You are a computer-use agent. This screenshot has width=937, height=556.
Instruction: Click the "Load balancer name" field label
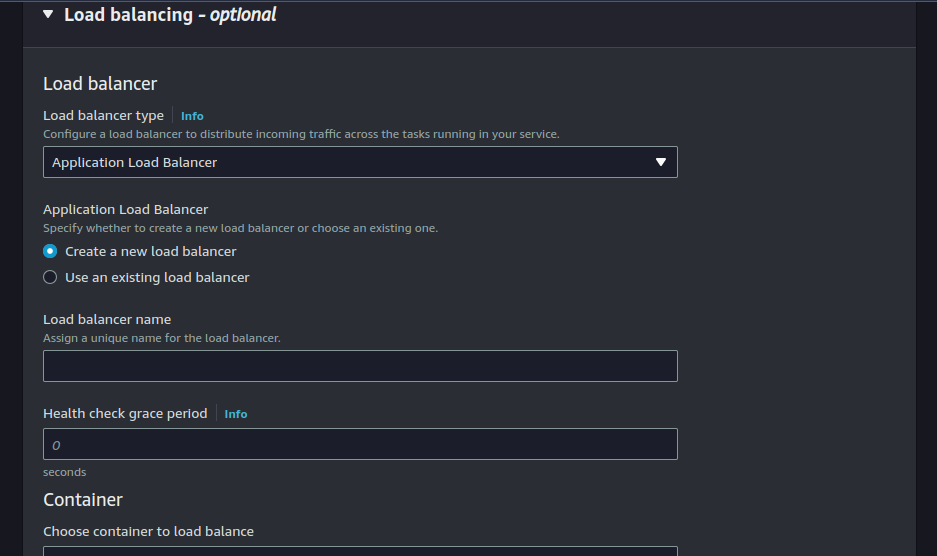point(107,320)
